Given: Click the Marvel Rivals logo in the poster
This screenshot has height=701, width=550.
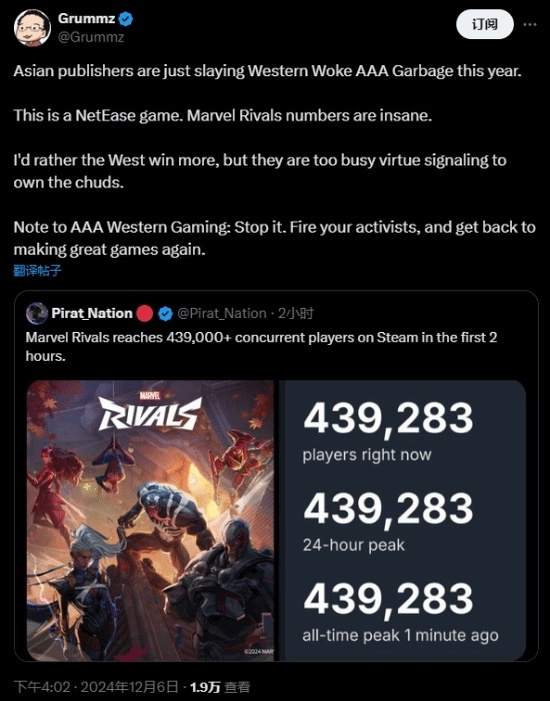Looking at the screenshot, I should coord(150,412).
